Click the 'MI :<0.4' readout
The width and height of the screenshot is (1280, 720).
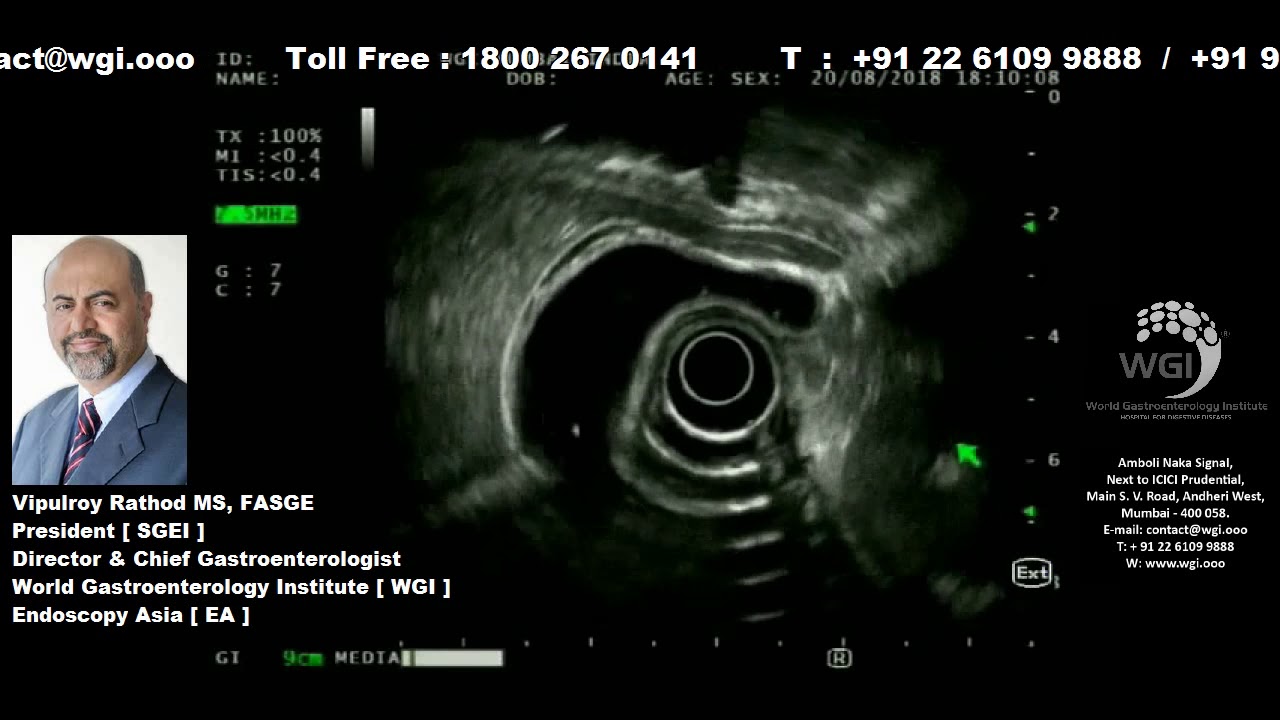coord(269,156)
